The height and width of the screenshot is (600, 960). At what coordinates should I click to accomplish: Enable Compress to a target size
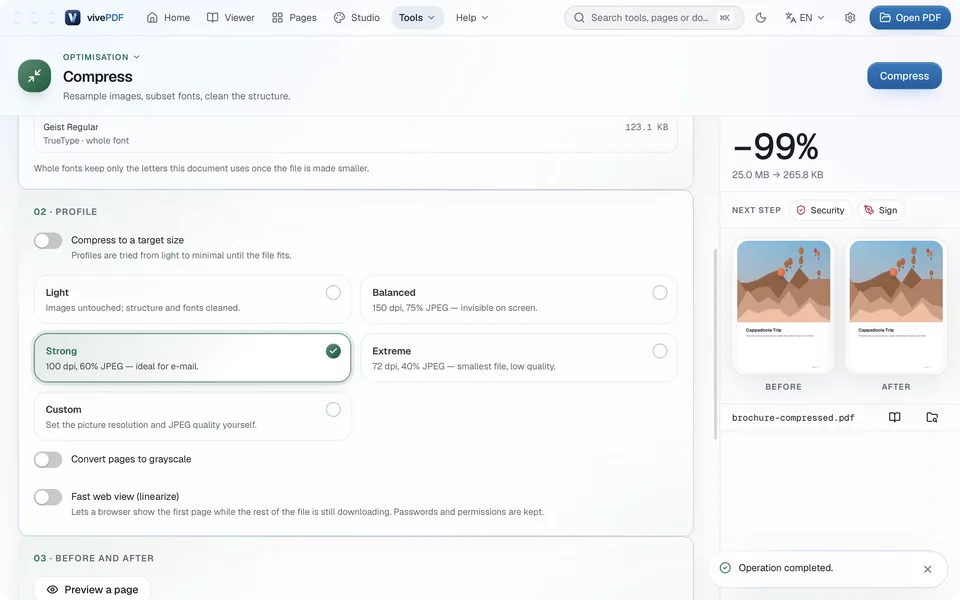coord(48,241)
